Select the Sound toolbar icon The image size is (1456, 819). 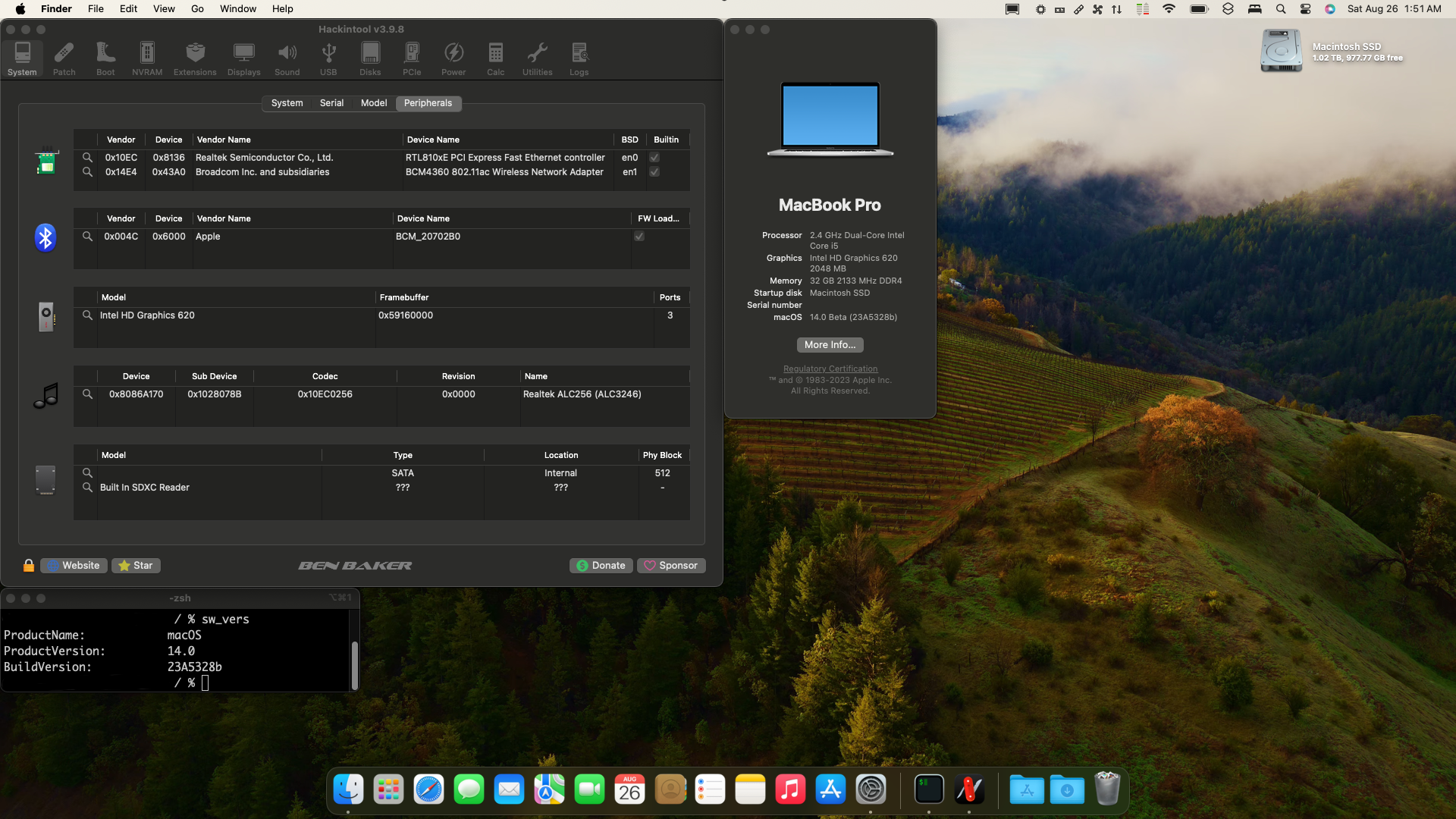(287, 58)
